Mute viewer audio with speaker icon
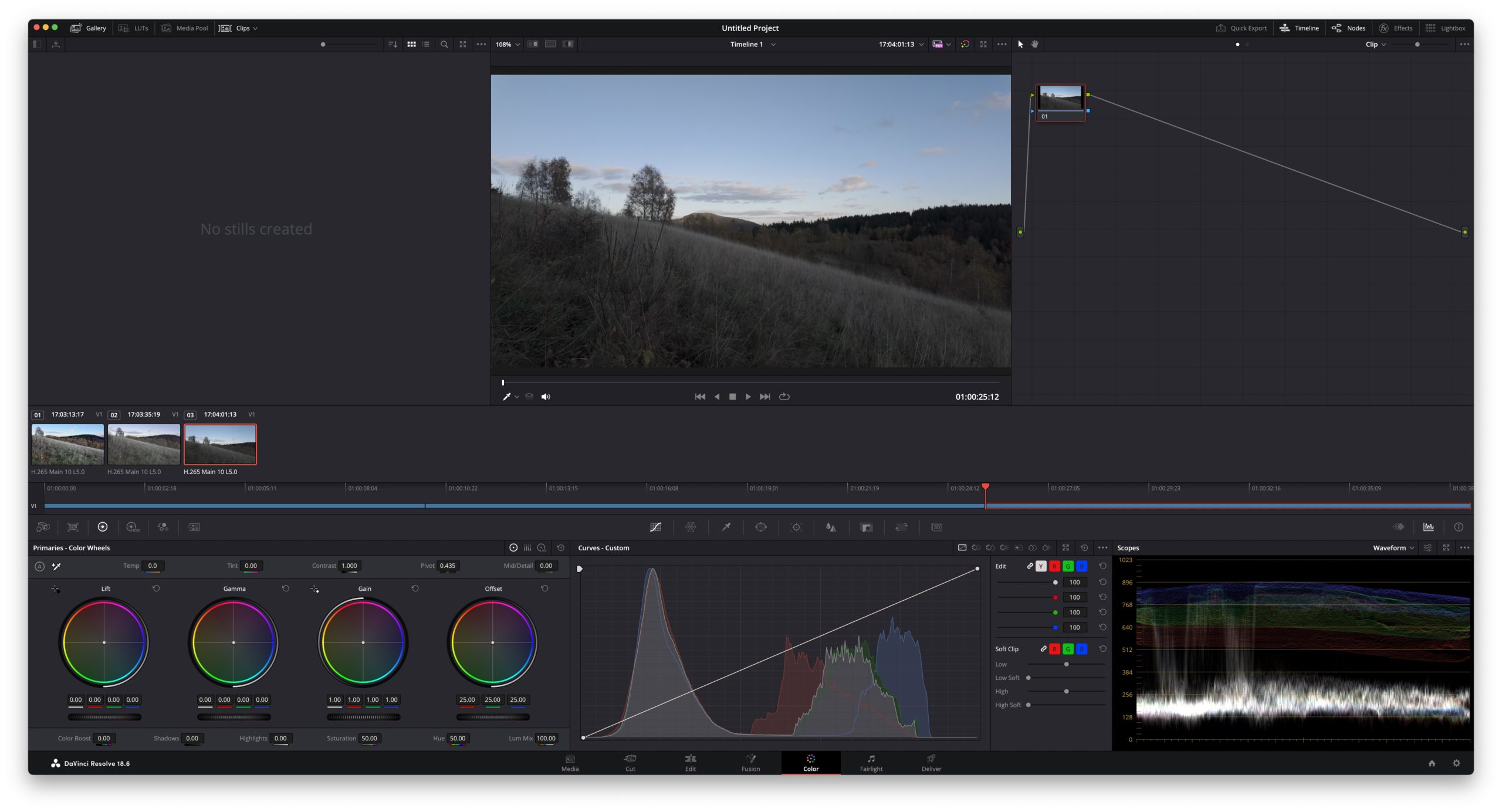1502x812 pixels. tap(546, 397)
